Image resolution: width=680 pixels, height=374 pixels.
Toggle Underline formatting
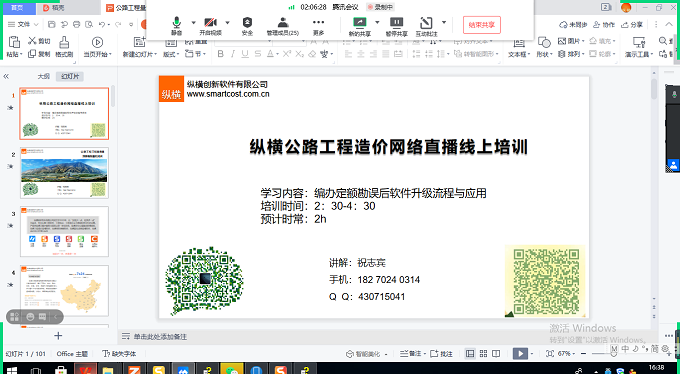coord(245,54)
